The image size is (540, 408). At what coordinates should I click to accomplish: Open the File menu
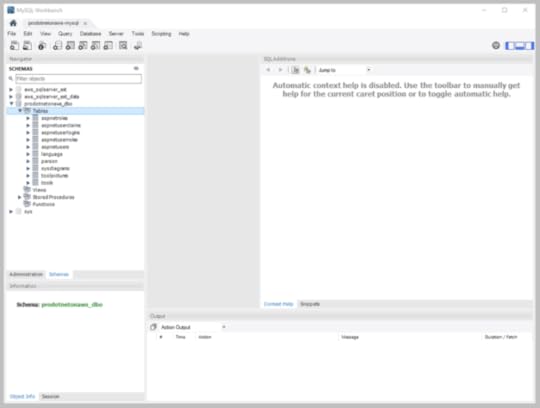pyautogui.click(x=12, y=34)
